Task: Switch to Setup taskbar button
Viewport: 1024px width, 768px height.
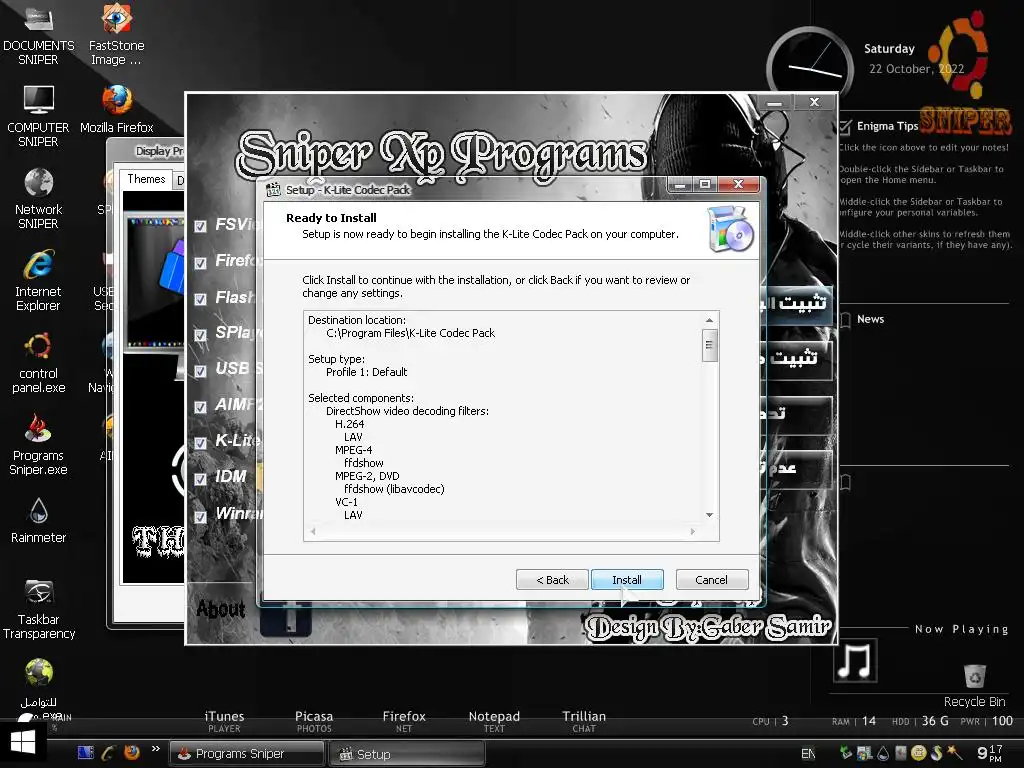Action: pyautogui.click(x=406, y=754)
